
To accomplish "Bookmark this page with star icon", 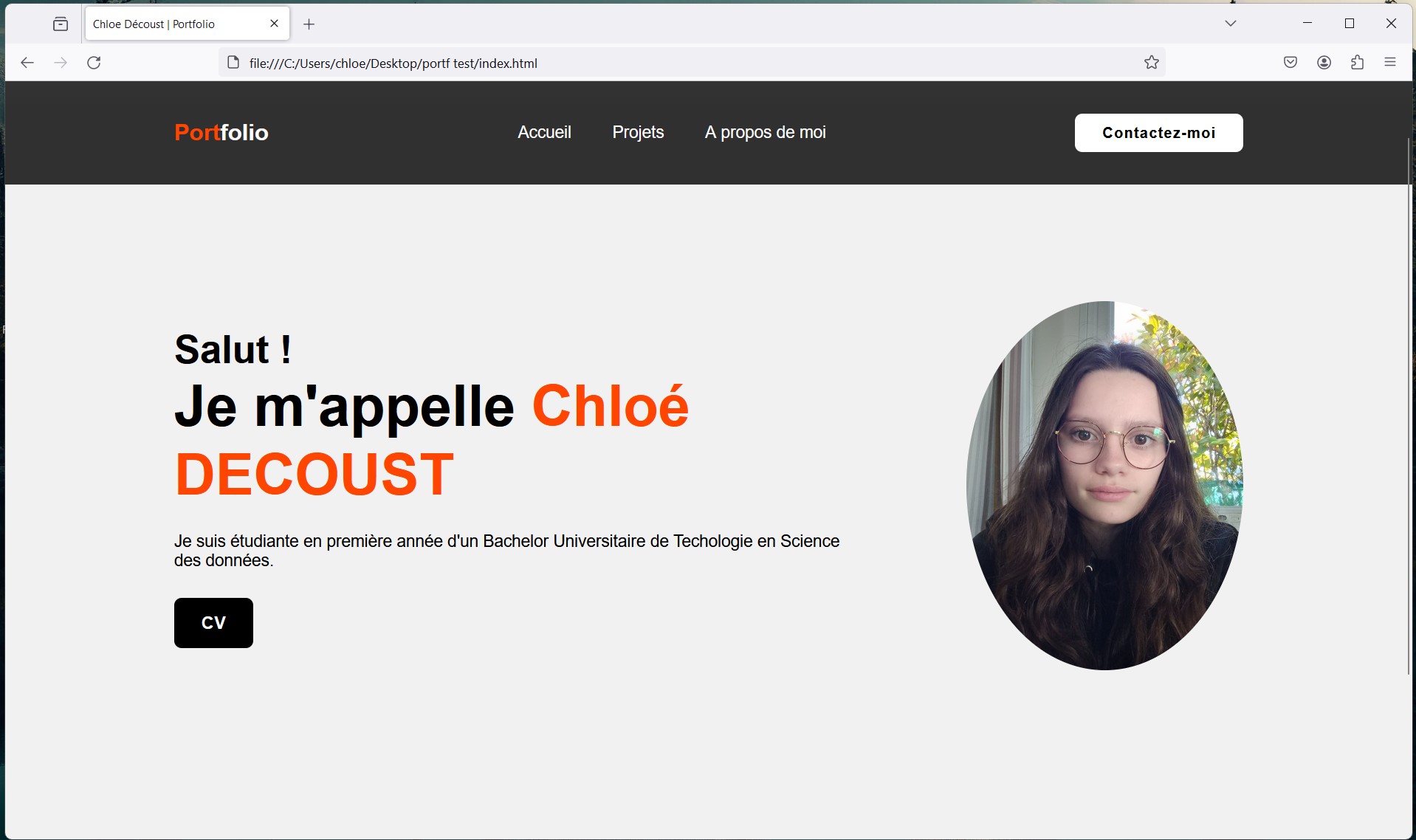I will click(x=1151, y=63).
